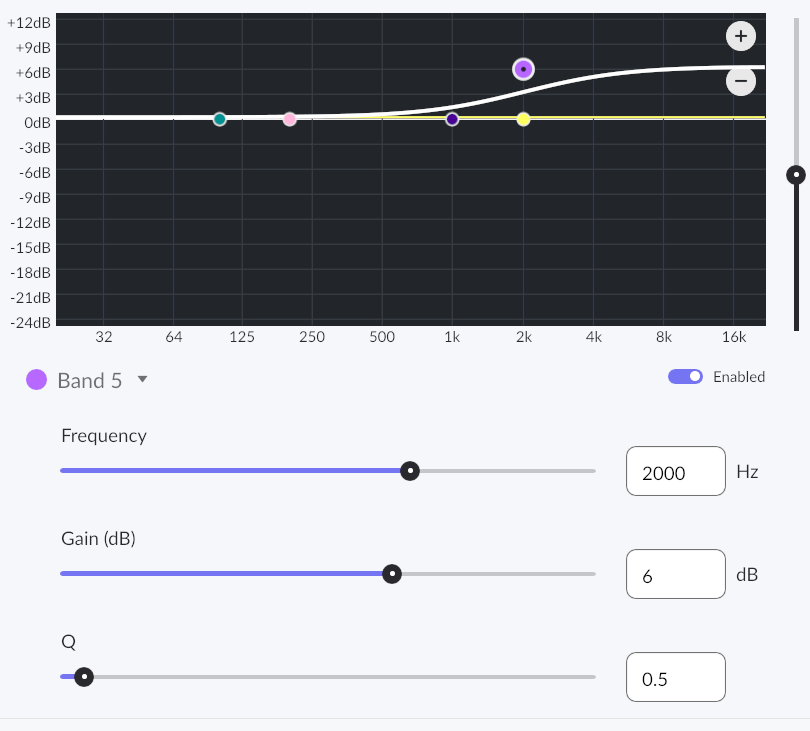Screen dimensions: 810x731
Task: Toggle the Enabled switch for Band 5
Action: (x=686, y=377)
